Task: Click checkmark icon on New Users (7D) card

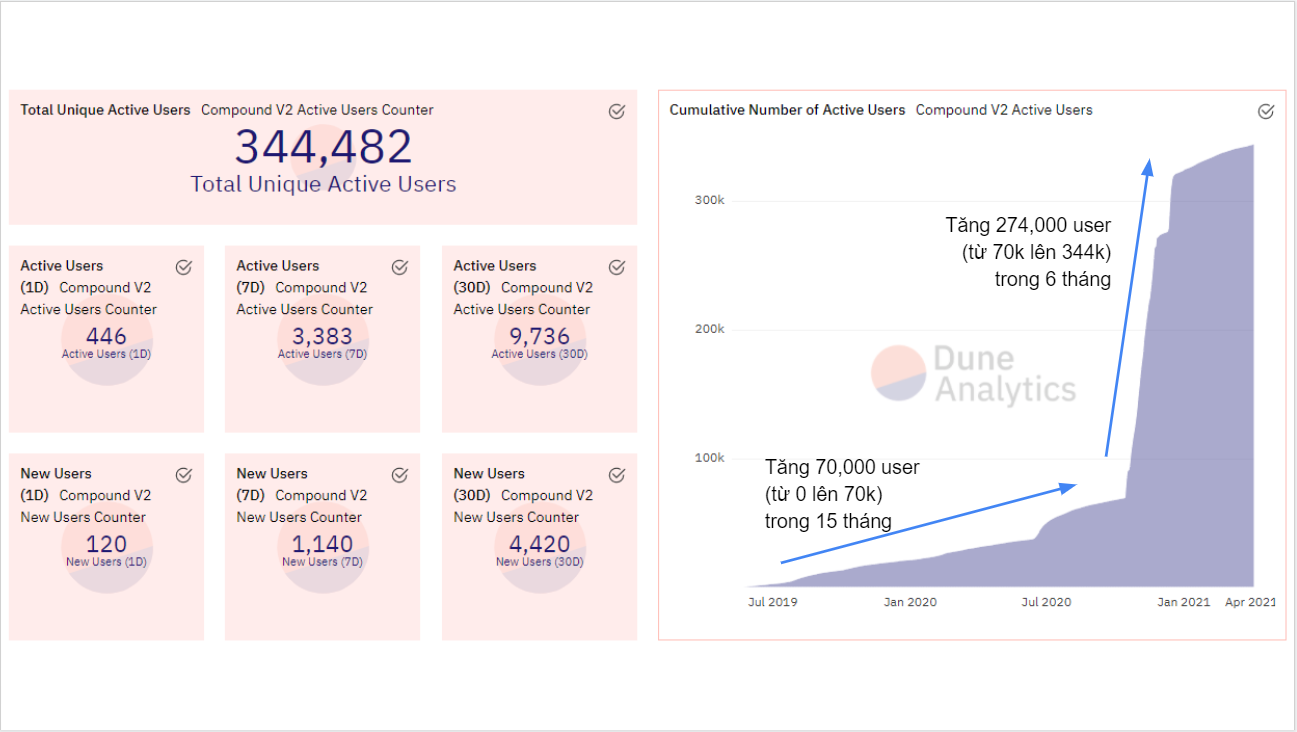Action: 400,475
